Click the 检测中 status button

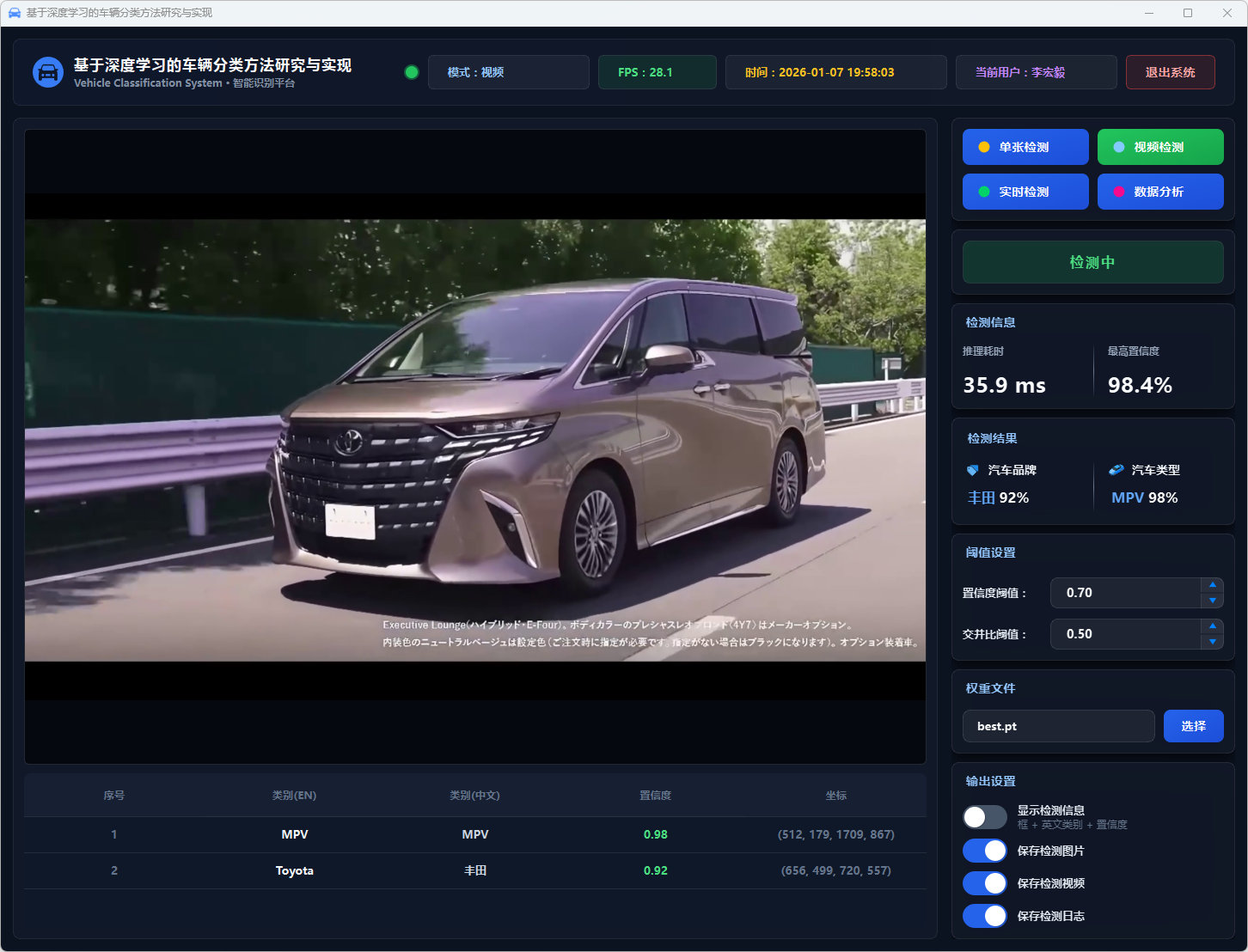[1092, 262]
